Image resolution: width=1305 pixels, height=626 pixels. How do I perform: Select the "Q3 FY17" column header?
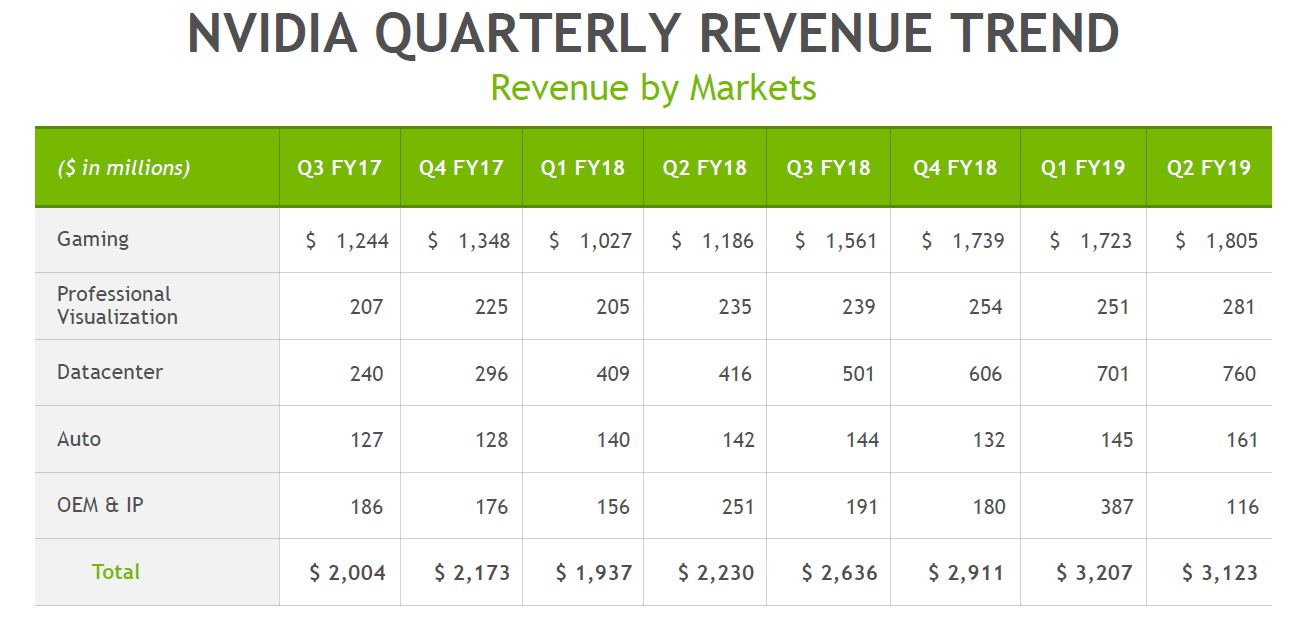(339, 168)
